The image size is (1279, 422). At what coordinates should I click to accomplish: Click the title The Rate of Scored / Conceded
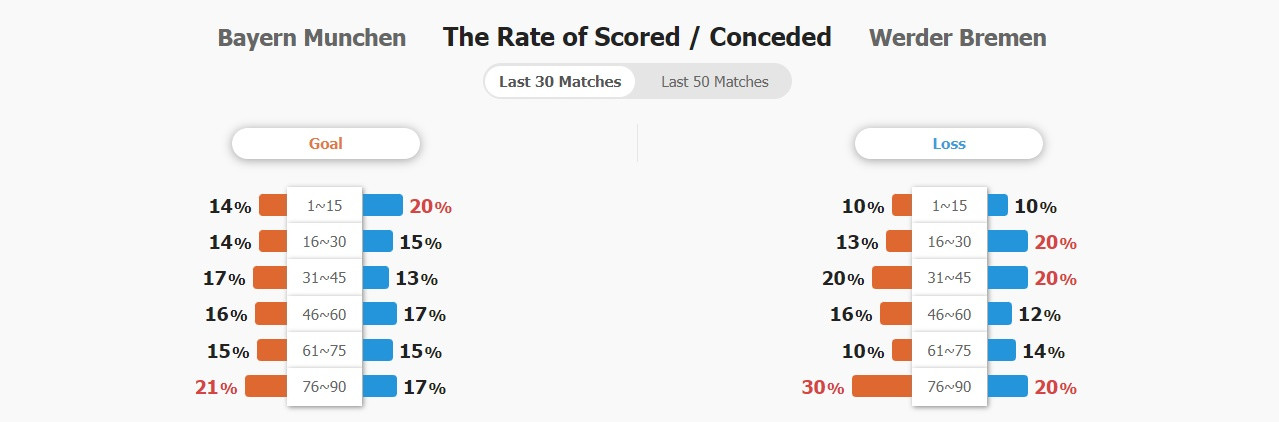[637, 37]
